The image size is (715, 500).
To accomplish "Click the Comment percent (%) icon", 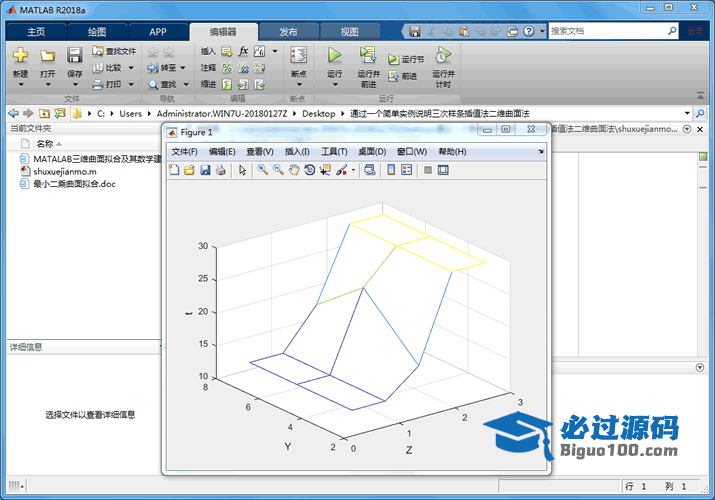I will click(x=227, y=68).
